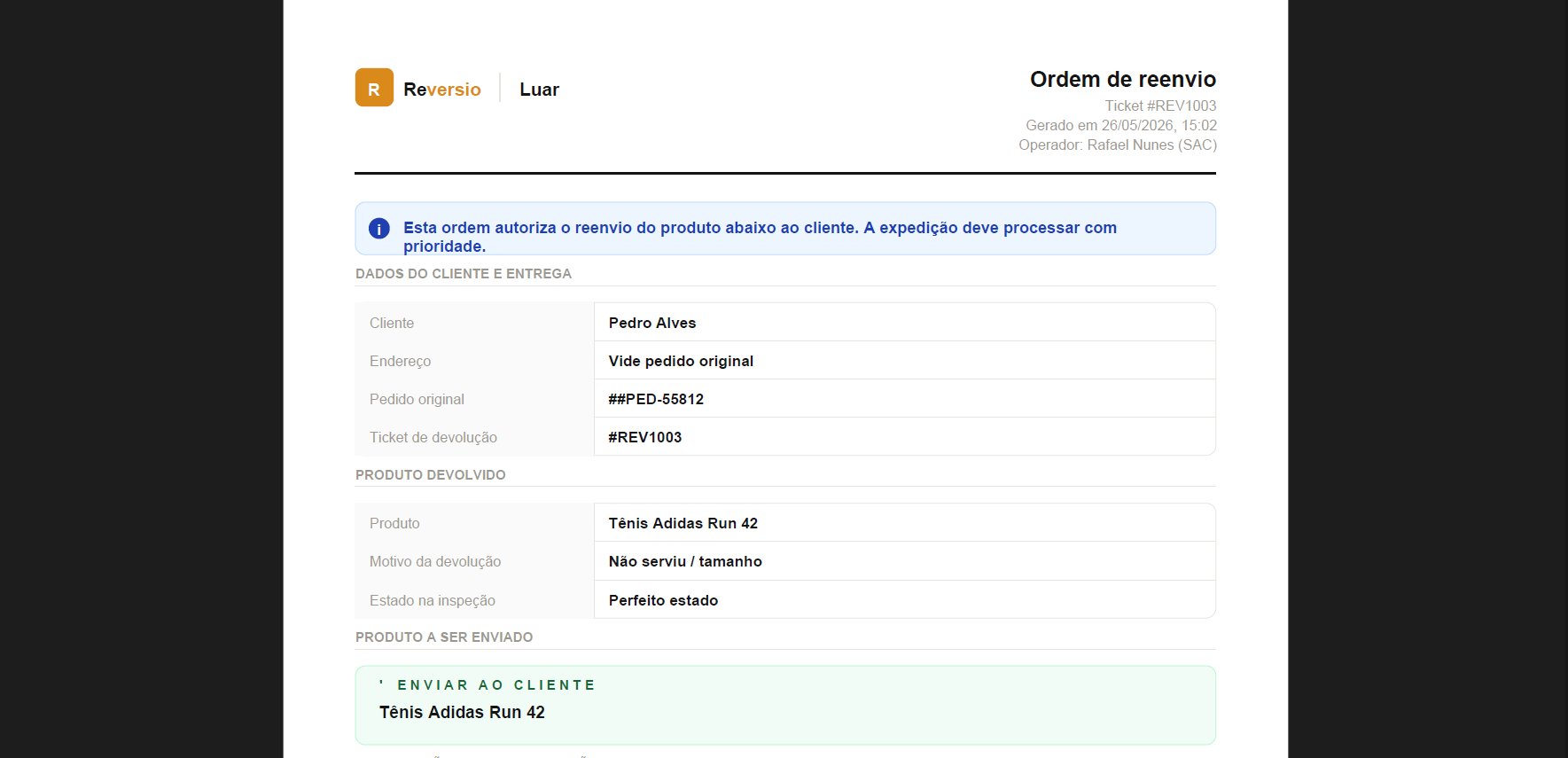Click the 'Endereço' field label
Screen dimensions: 1568x758
click(401, 361)
